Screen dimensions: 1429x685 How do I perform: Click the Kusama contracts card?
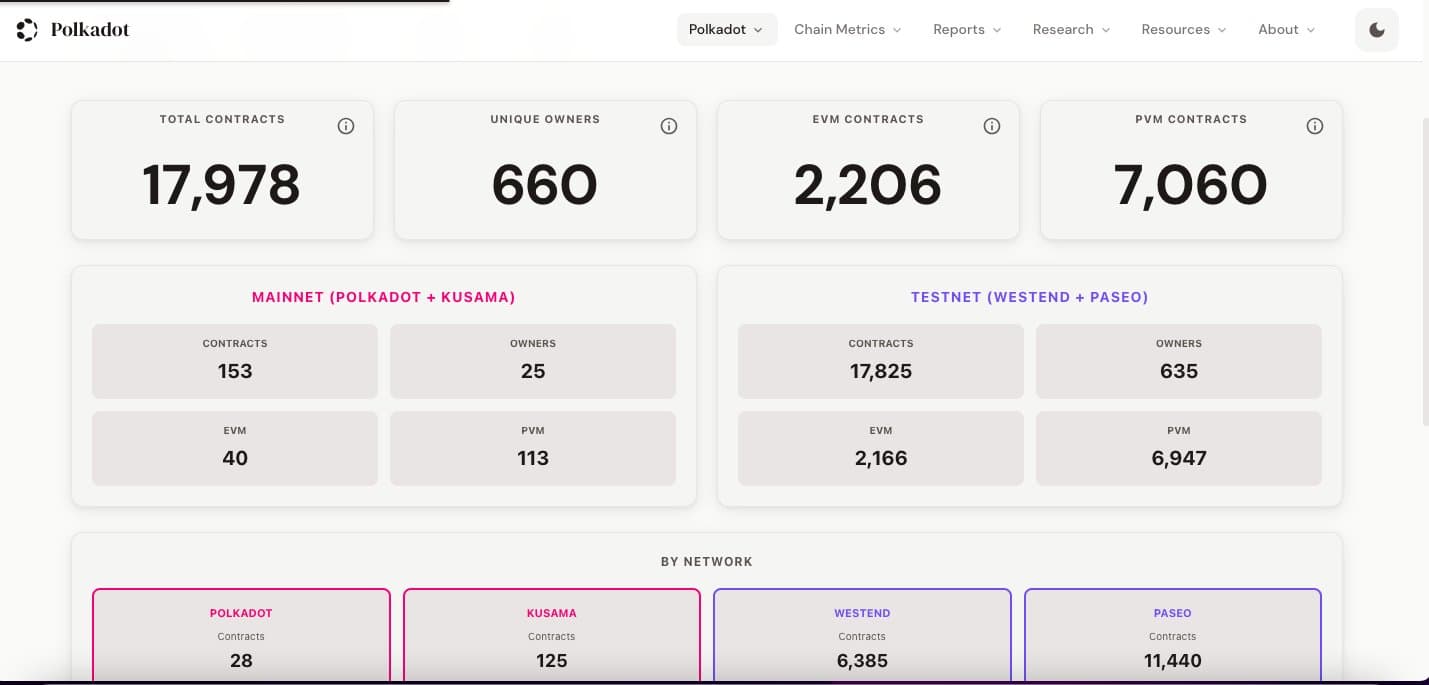(x=551, y=636)
